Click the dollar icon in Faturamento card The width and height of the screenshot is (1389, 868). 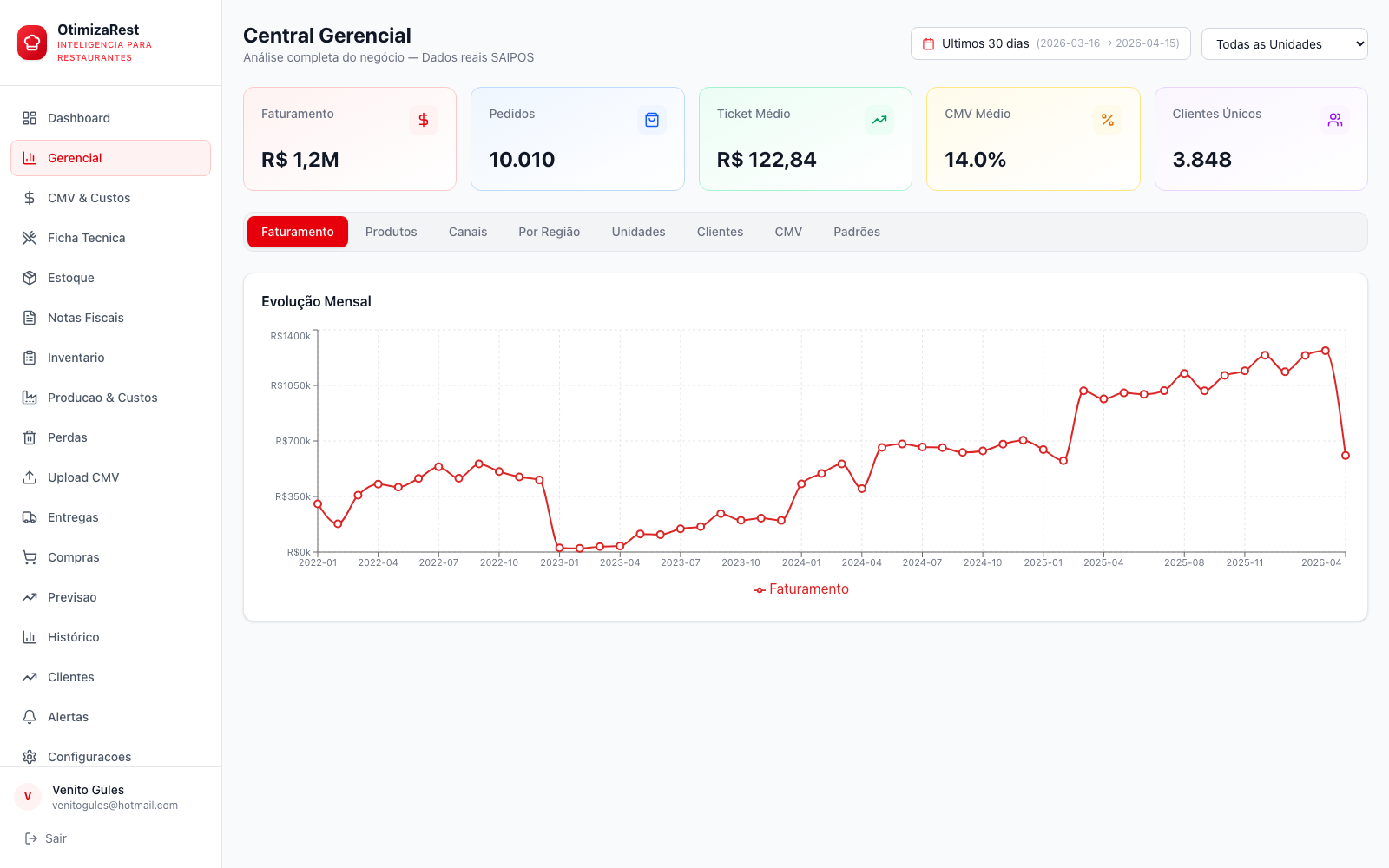(424, 120)
